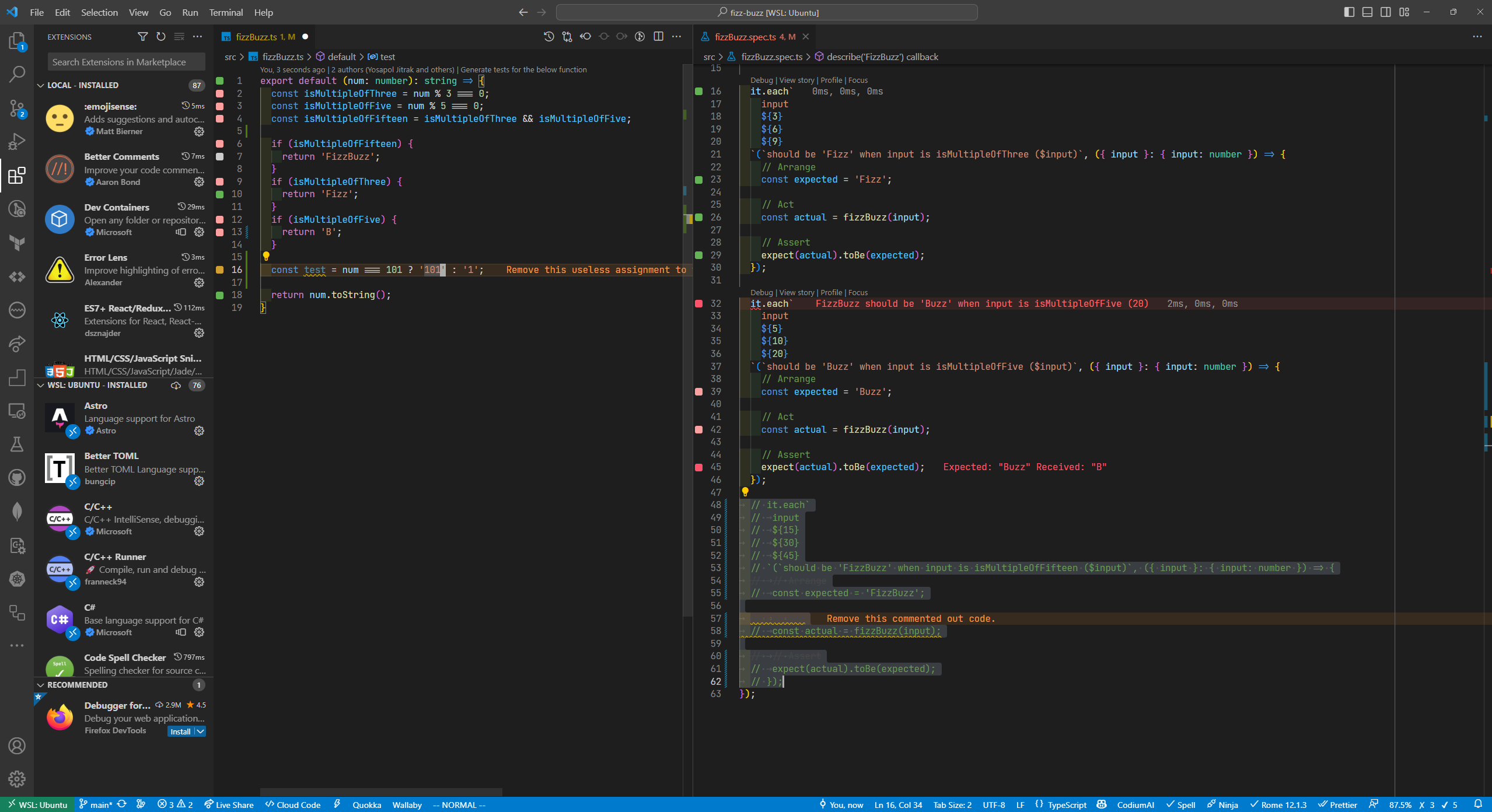Open the Terminal menu
Image resolution: width=1492 pixels, height=812 pixels.
pos(226,12)
